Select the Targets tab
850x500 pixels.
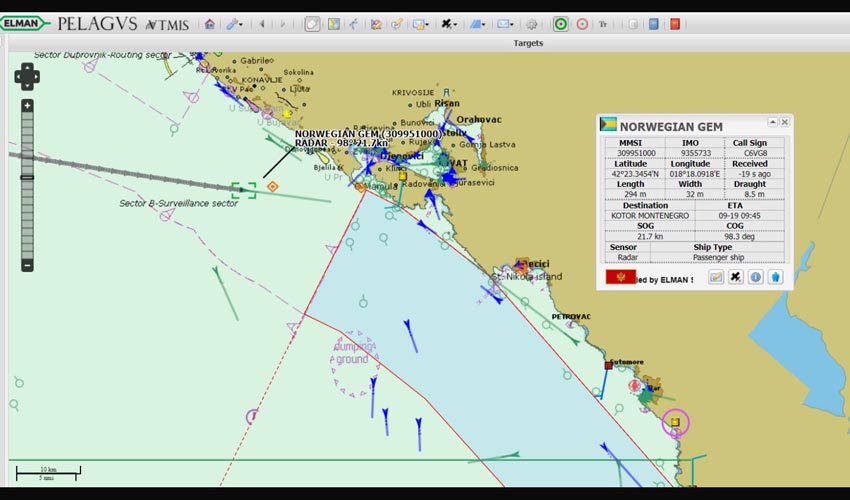tap(528, 43)
